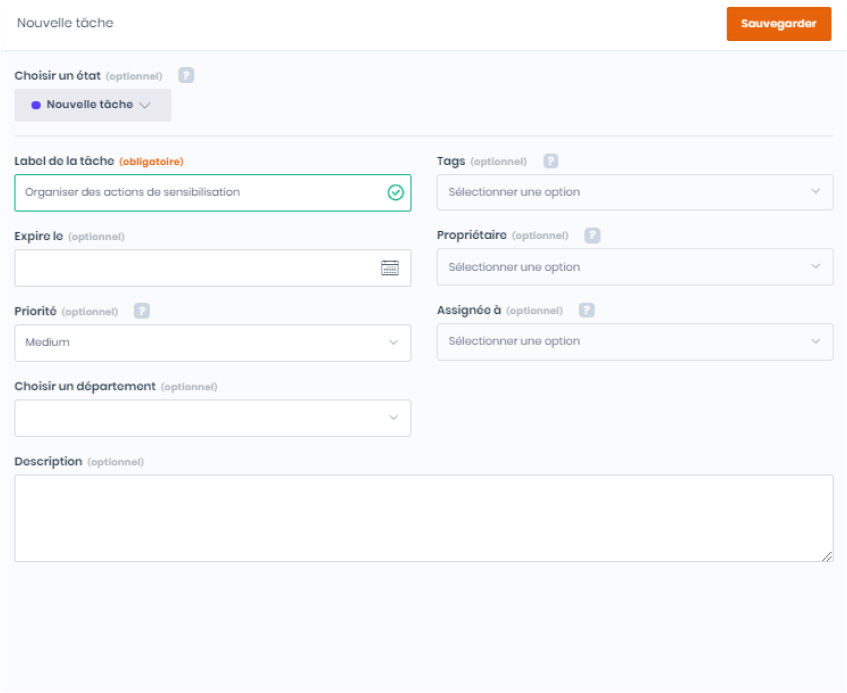Open the Priorité dropdown showing Medium
The width and height of the screenshot is (847, 693).
click(212, 342)
